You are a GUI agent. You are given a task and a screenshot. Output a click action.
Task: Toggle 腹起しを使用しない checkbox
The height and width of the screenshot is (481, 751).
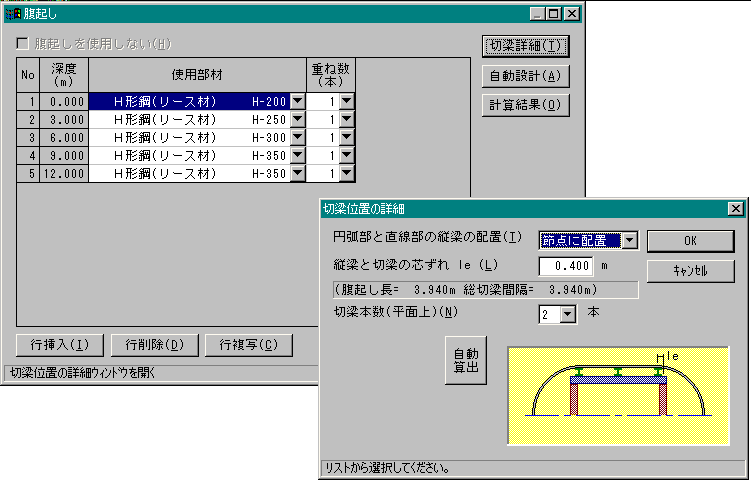[x=23, y=44]
